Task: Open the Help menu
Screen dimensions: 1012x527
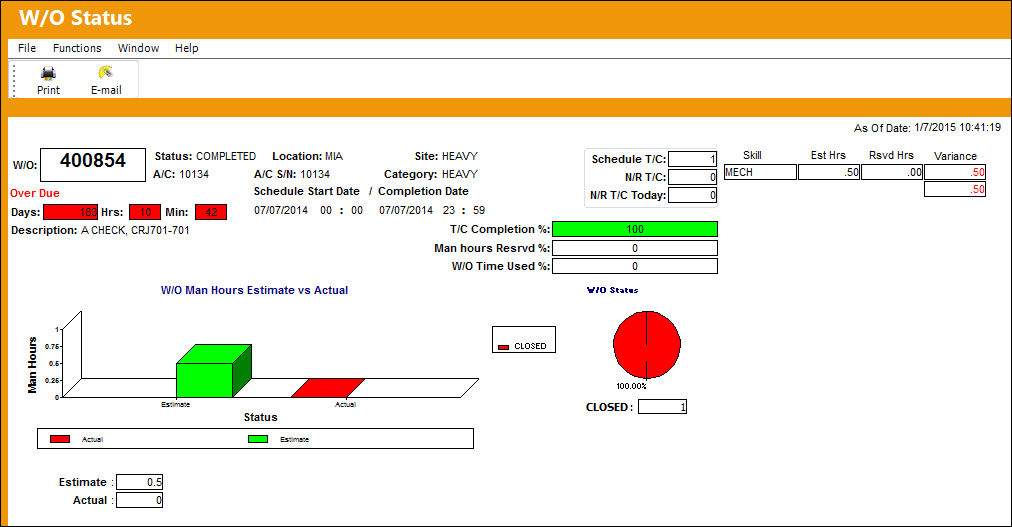Action: pyautogui.click(x=187, y=48)
